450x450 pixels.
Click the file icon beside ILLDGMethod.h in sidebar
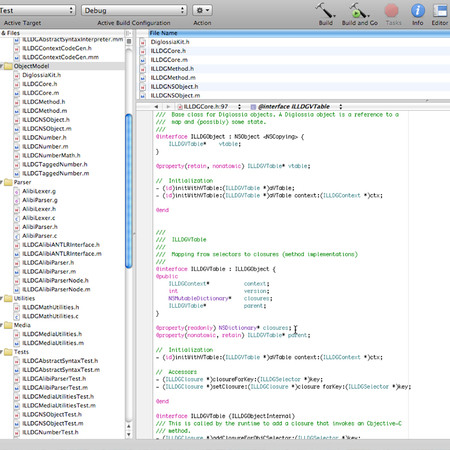tap(17, 102)
